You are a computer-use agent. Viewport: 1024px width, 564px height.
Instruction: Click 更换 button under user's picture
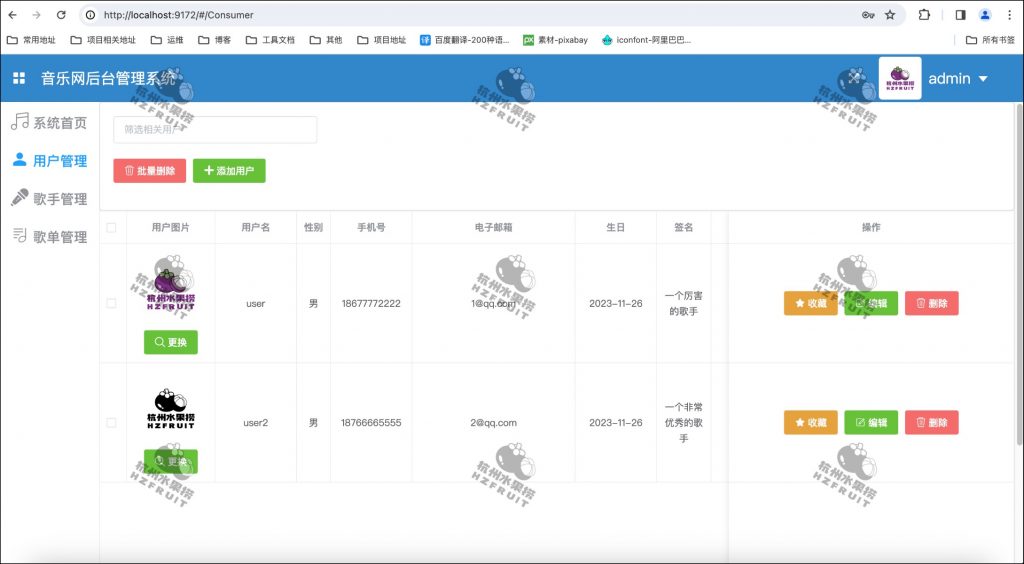point(170,342)
